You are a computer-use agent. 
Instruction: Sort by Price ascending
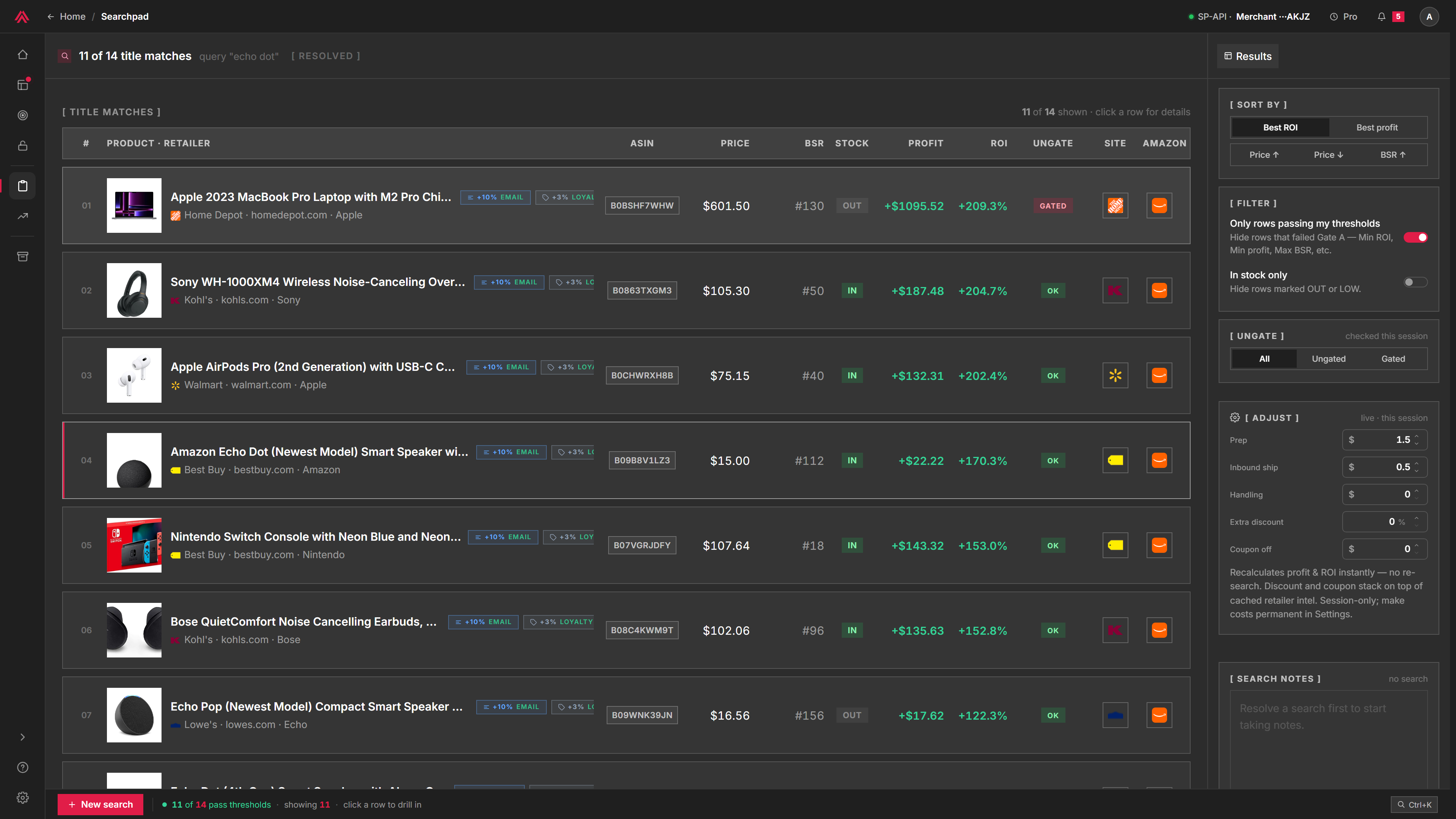pyautogui.click(x=1264, y=155)
